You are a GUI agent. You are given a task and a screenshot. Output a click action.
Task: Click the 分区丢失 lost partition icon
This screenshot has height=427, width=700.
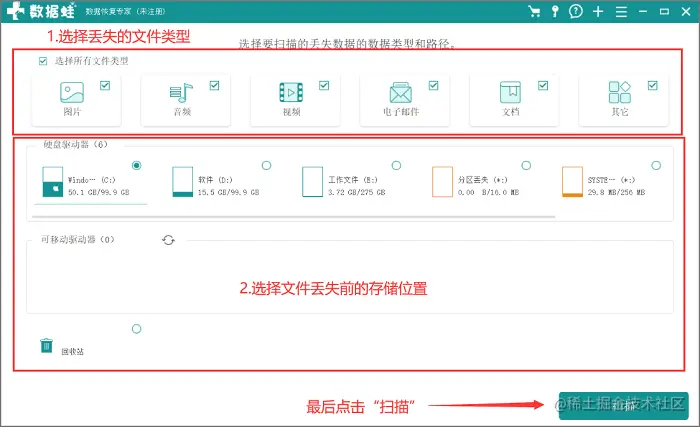click(442, 182)
